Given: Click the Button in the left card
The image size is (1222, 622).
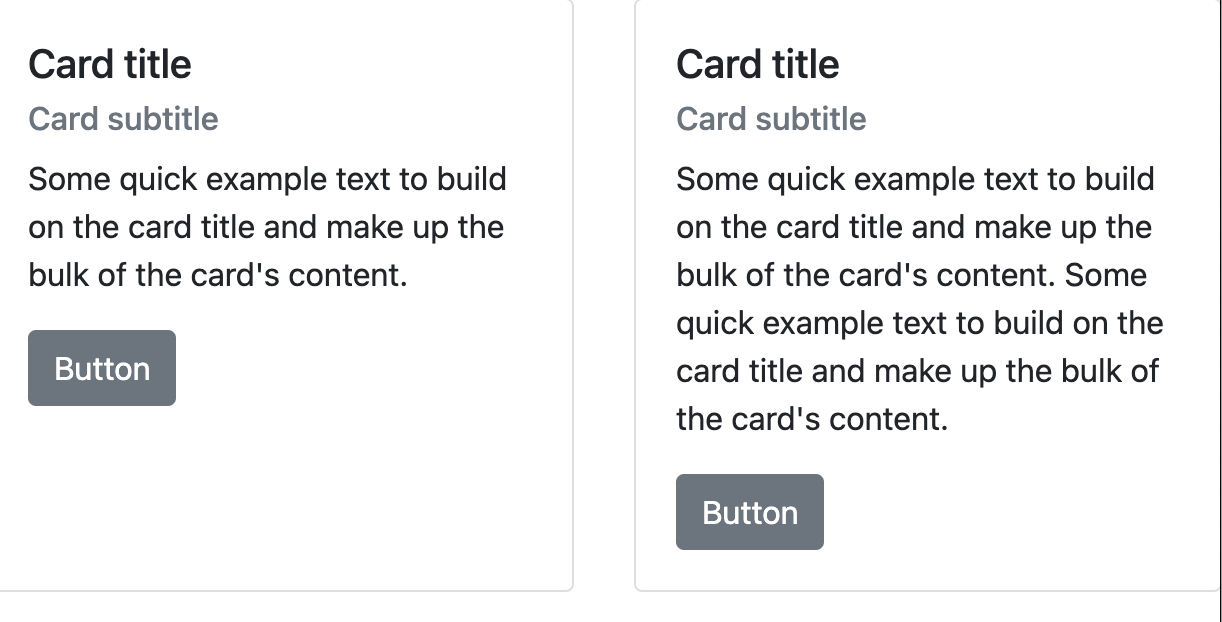Looking at the screenshot, I should 101,368.
